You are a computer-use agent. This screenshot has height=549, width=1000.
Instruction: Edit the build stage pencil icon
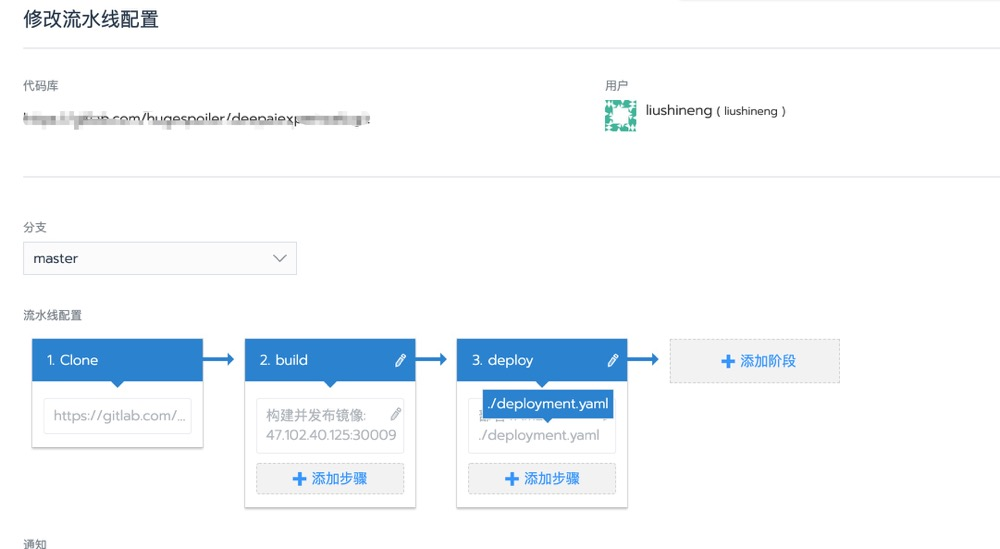coord(400,360)
